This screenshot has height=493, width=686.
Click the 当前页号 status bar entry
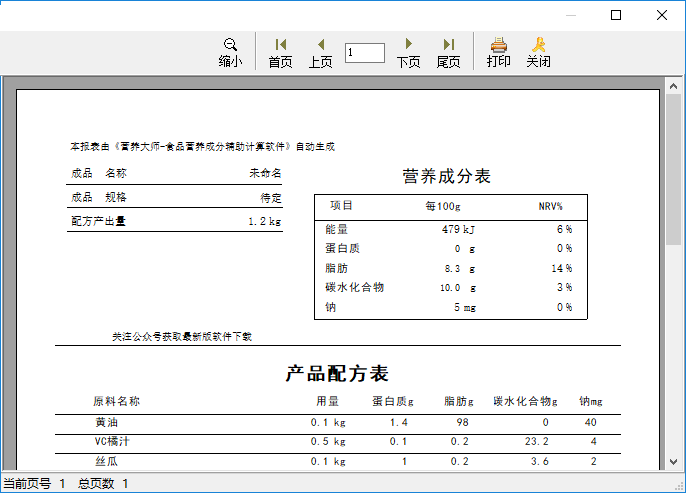coord(34,483)
